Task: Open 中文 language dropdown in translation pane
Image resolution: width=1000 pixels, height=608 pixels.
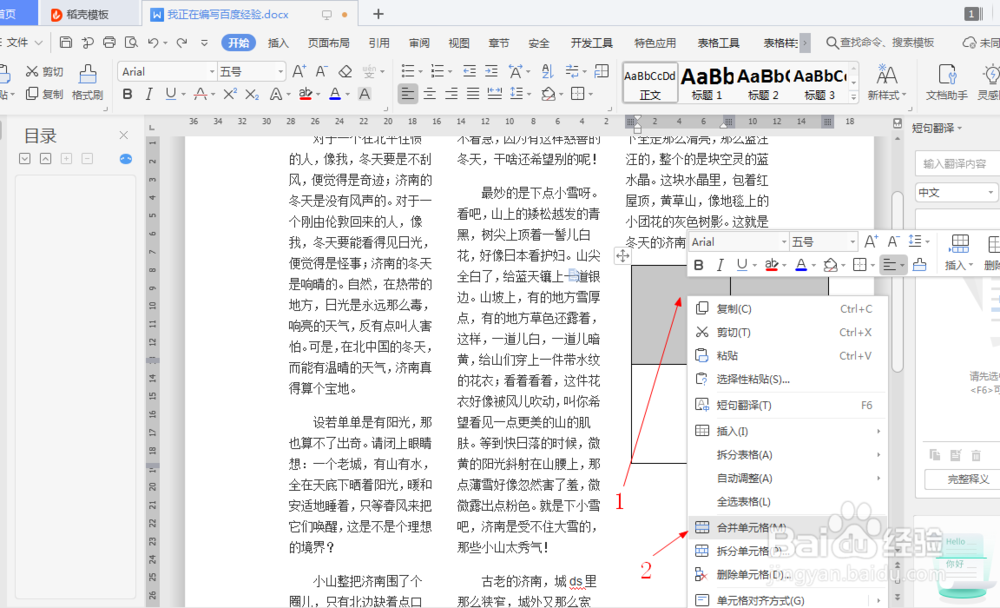Action: point(955,192)
